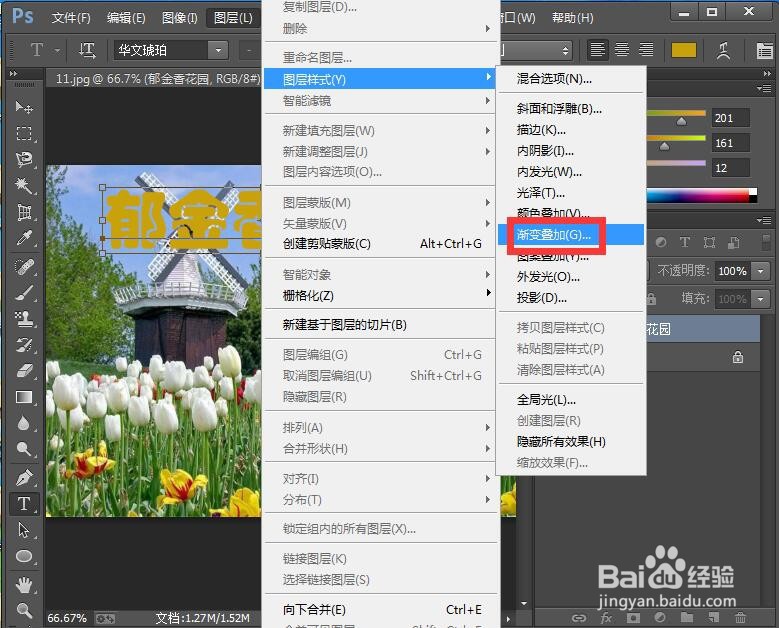Select the Pen tool
Viewport: 779px width, 628px height.
pyautogui.click(x=24, y=477)
